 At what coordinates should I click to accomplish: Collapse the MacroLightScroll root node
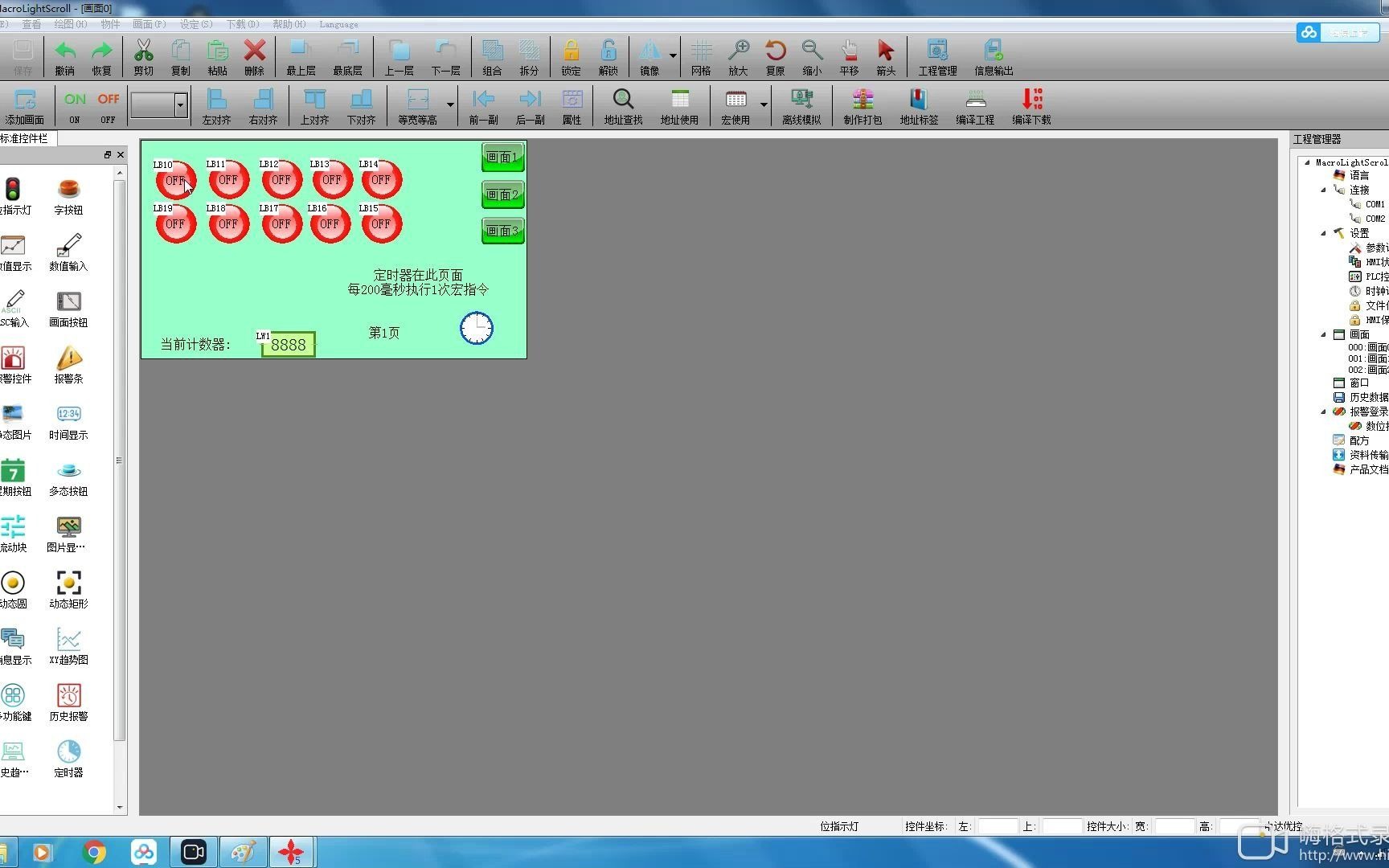tap(1307, 162)
